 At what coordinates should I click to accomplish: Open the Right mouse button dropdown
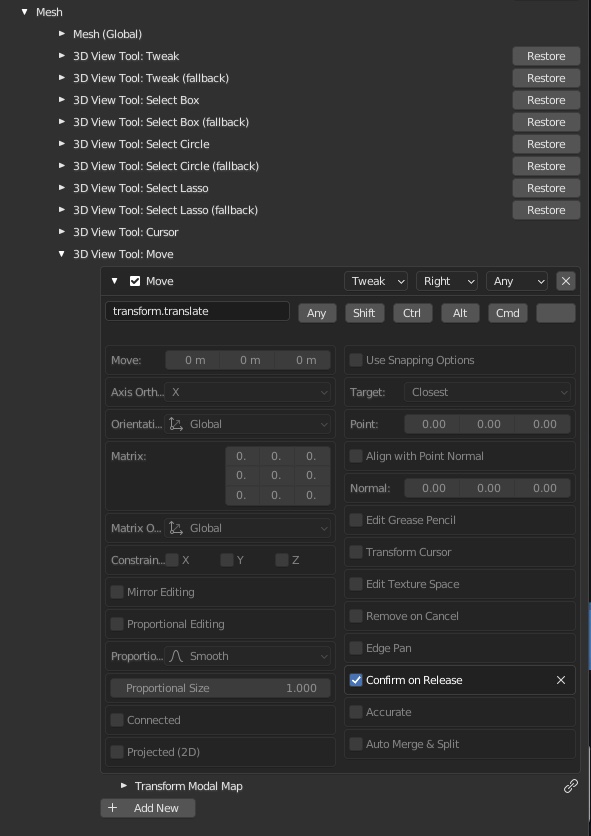(x=446, y=281)
